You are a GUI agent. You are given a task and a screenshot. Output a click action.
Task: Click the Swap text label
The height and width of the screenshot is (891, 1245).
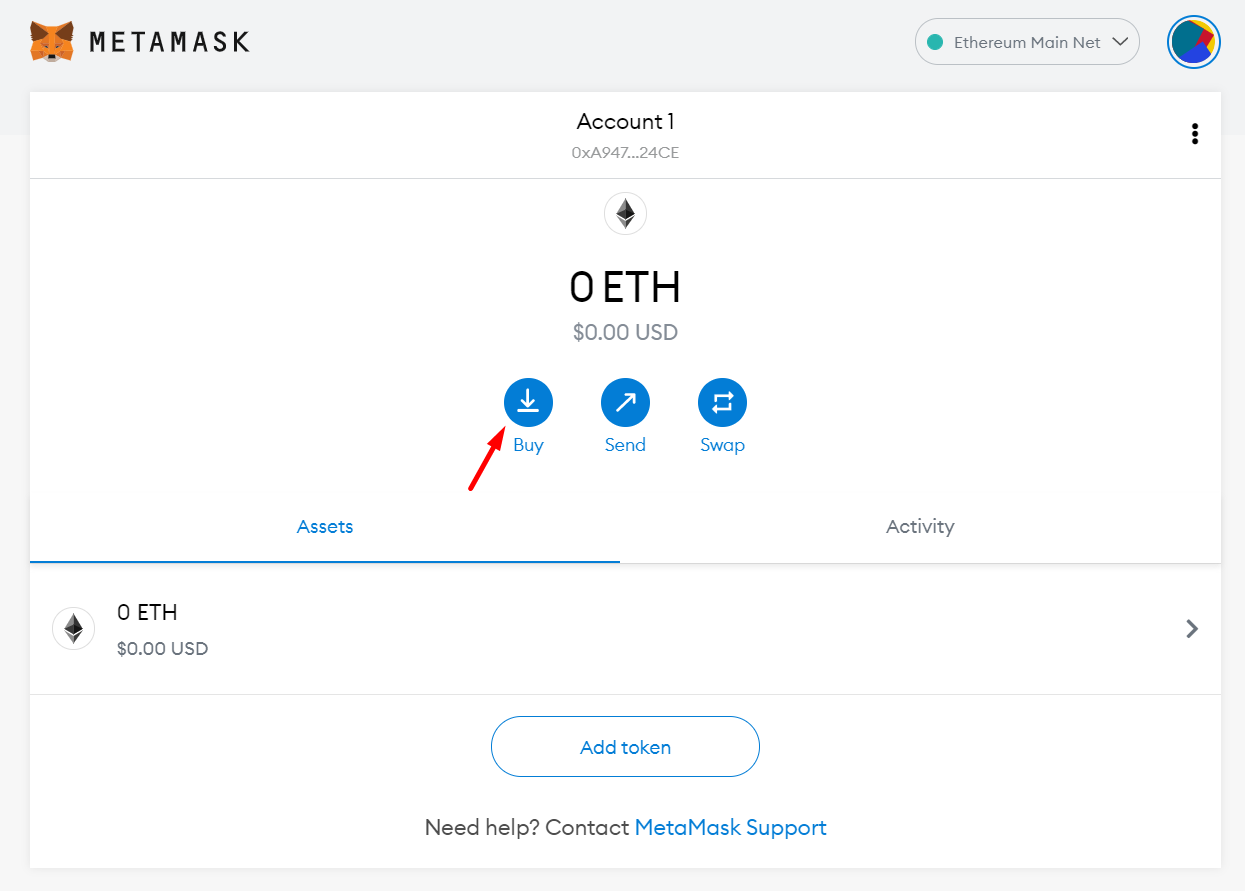pyautogui.click(x=722, y=445)
